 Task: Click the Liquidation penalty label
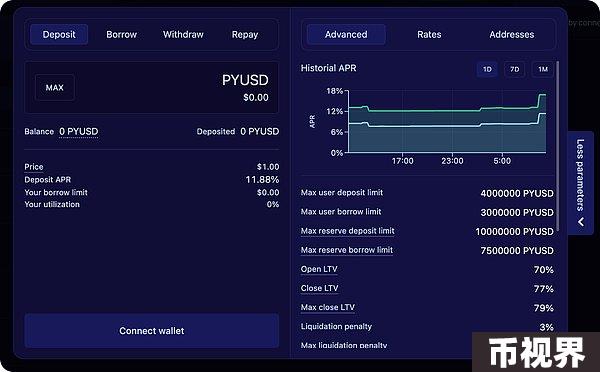[x=336, y=326]
